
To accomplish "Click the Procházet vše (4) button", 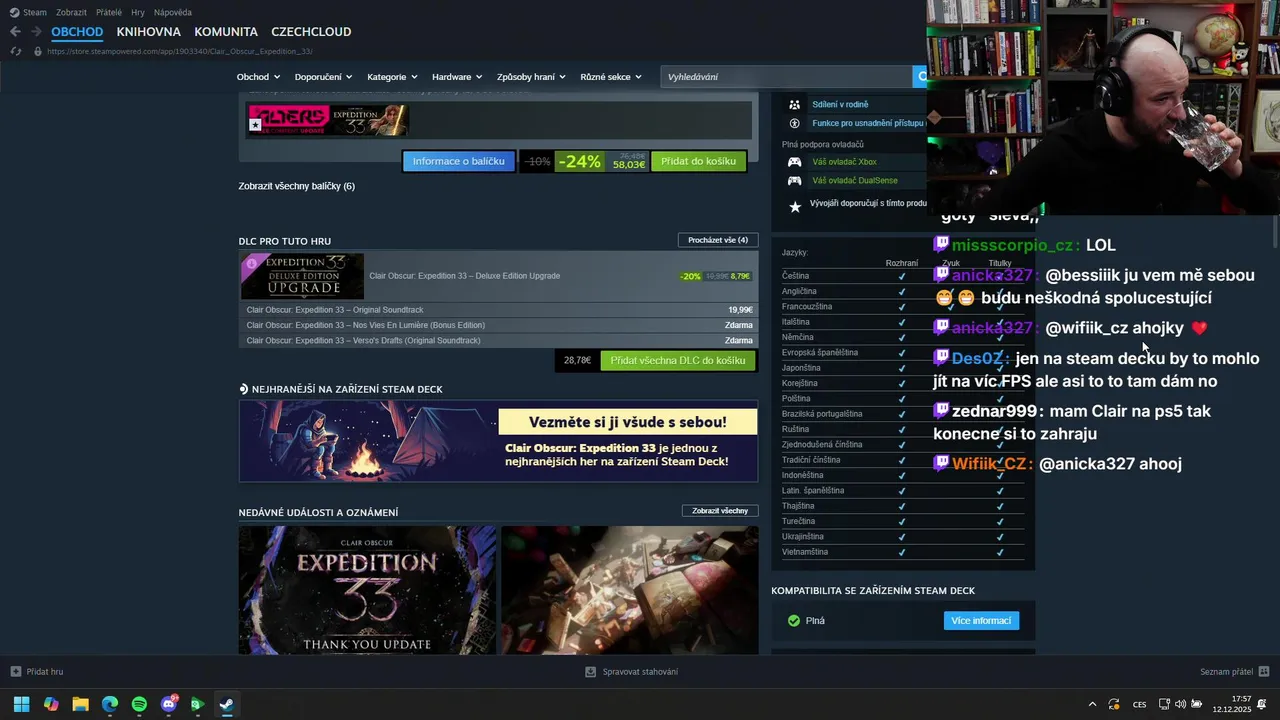I will [x=718, y=240].
